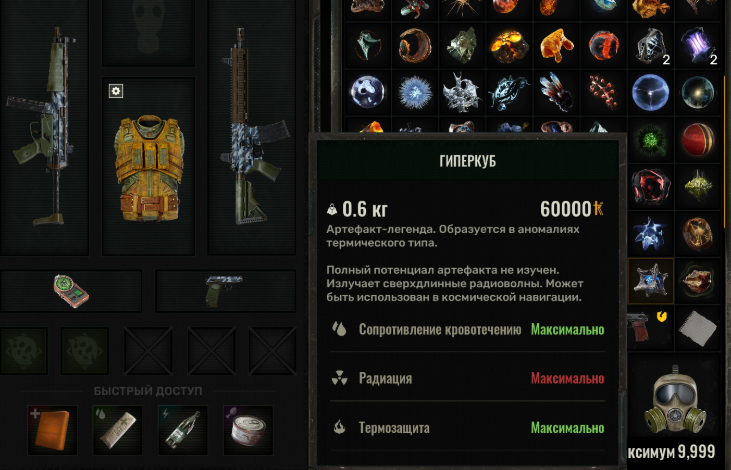This screenshot has height=470, width=731.
Task: Use the bandage in quick access slot
Action: (117, 429)
